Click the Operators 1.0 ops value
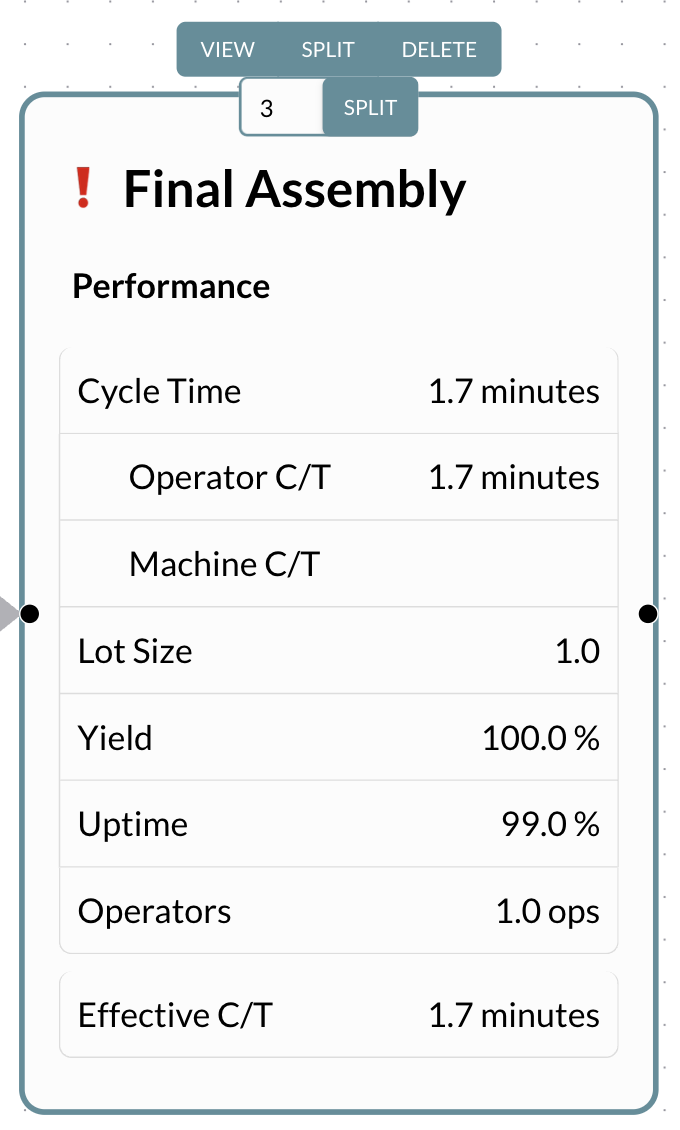680x1130 pixels. tap(547, 912)
